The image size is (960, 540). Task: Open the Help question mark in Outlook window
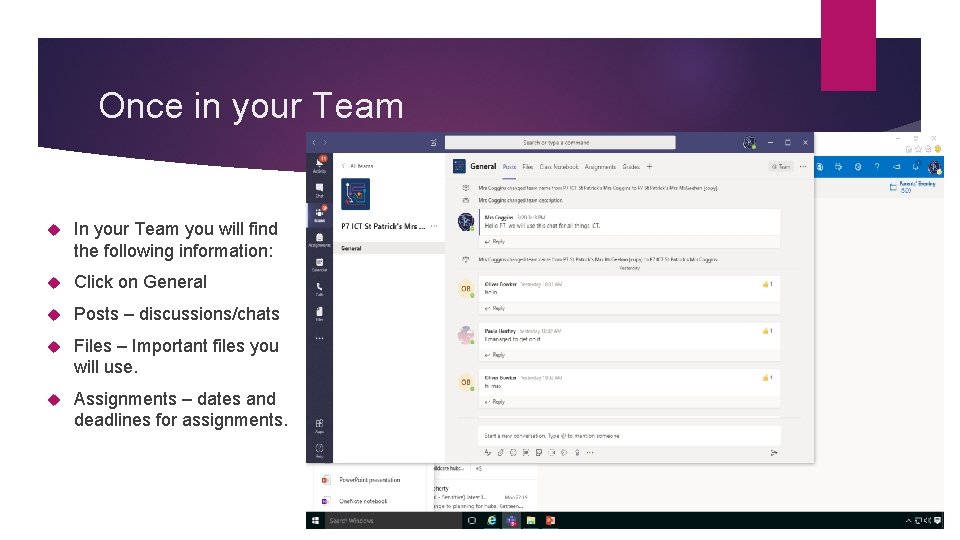(877, 167)
